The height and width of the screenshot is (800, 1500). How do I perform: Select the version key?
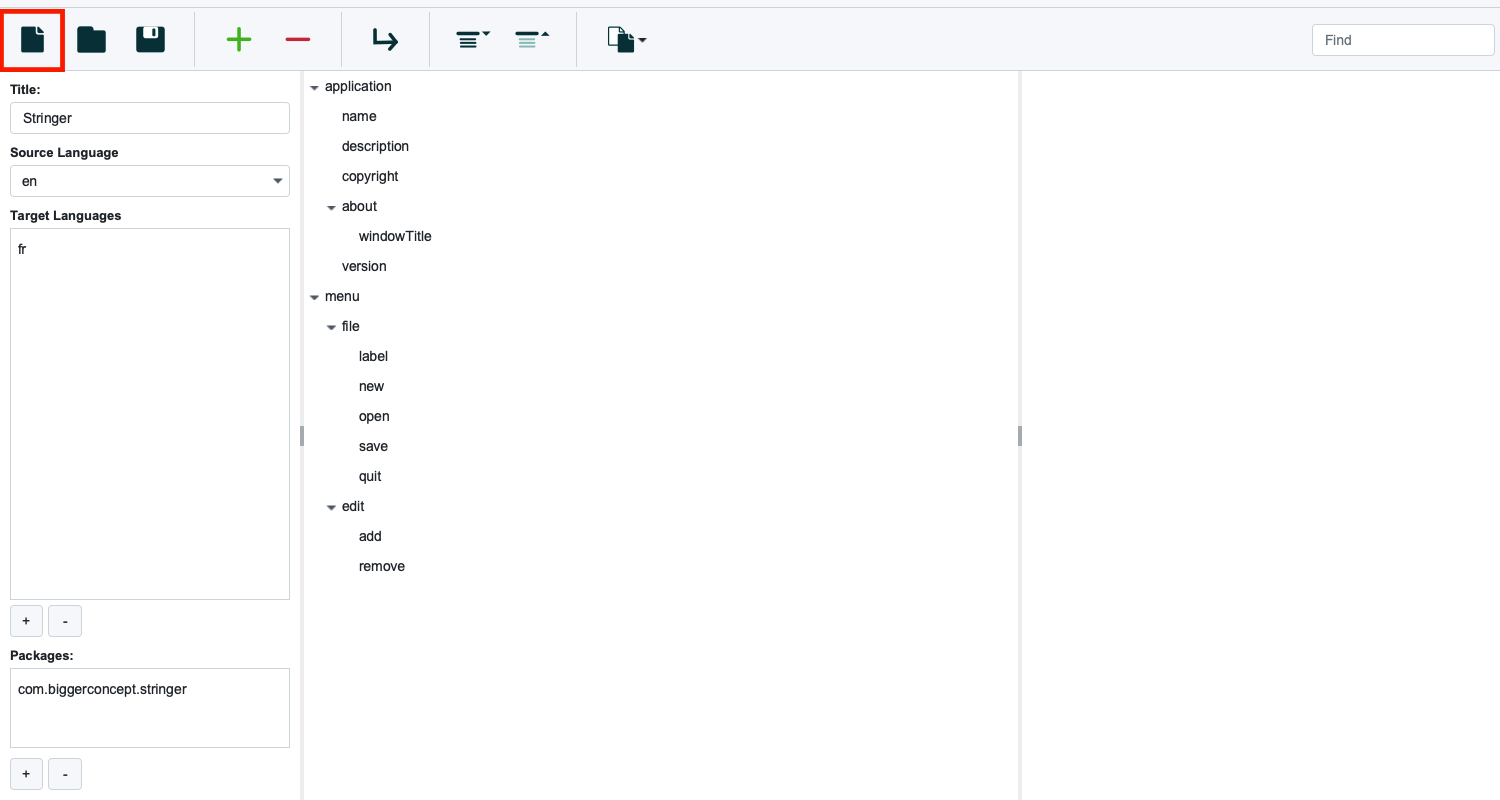click(364, 266)
